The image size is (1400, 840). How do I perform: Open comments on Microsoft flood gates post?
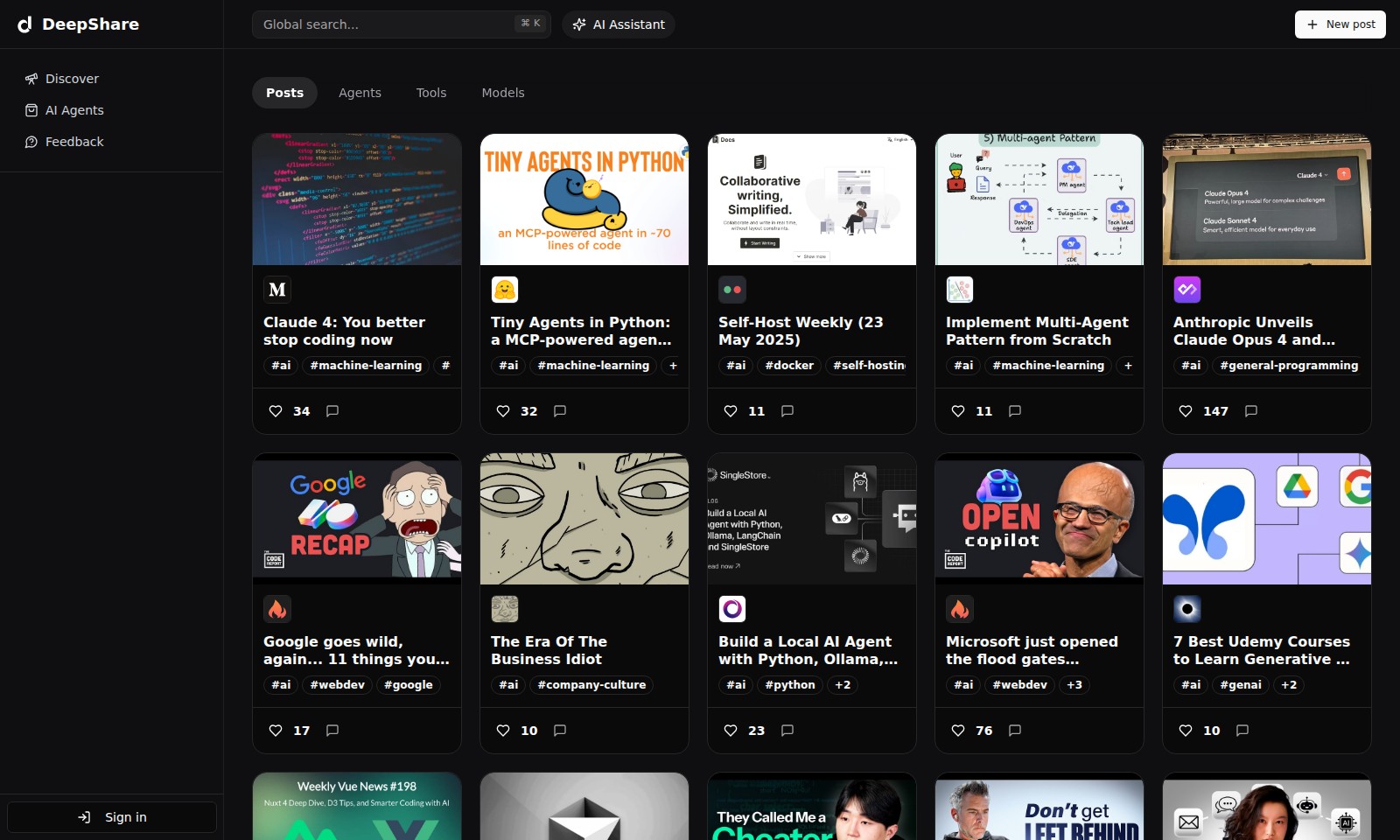tap(1015, 731)
